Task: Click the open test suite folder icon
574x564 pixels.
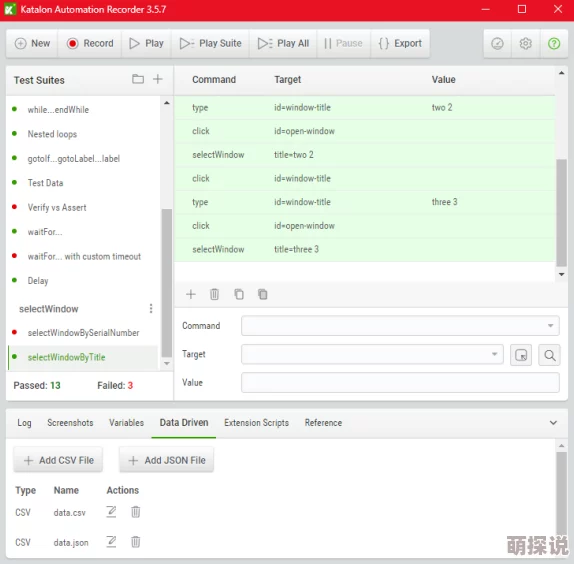Action: click(138, 79)
